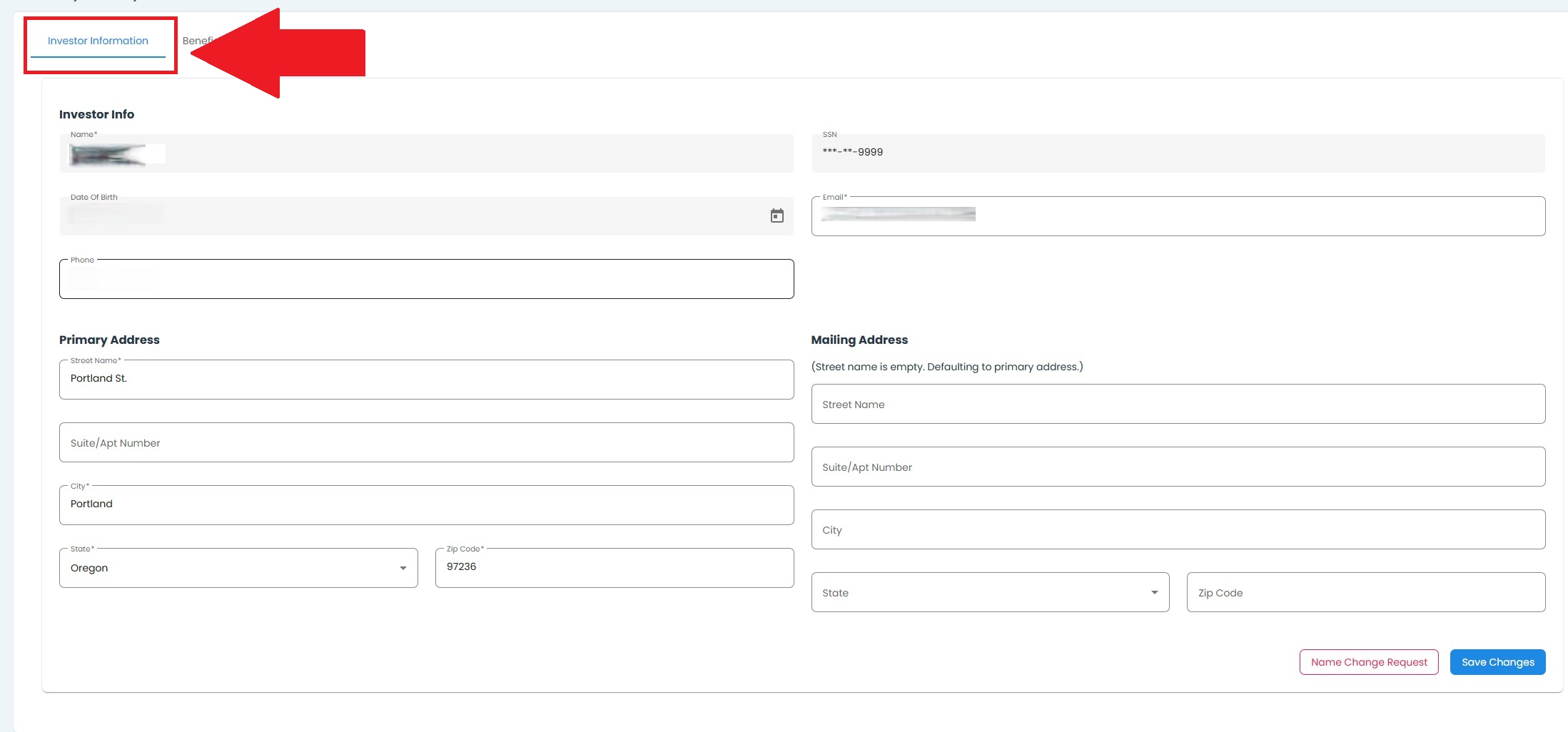Click the Save Changes button
The height and width of the screenshot is (732, 1568).
point(1497,662)
